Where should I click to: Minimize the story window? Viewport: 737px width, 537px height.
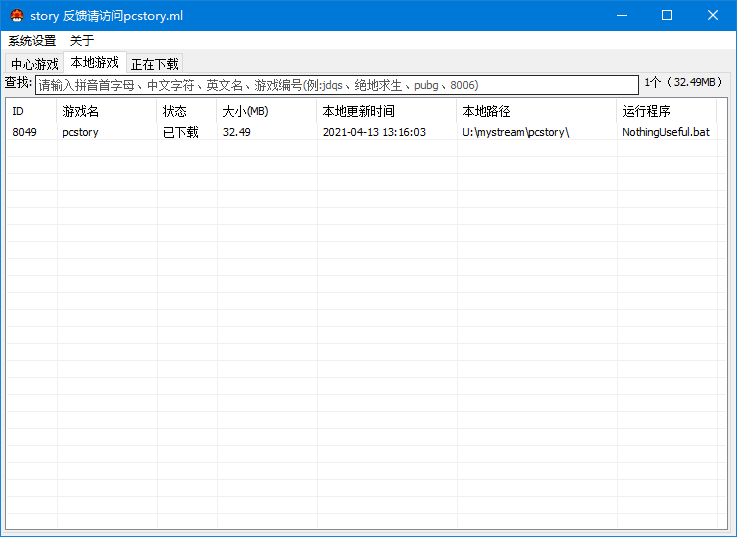621,16
